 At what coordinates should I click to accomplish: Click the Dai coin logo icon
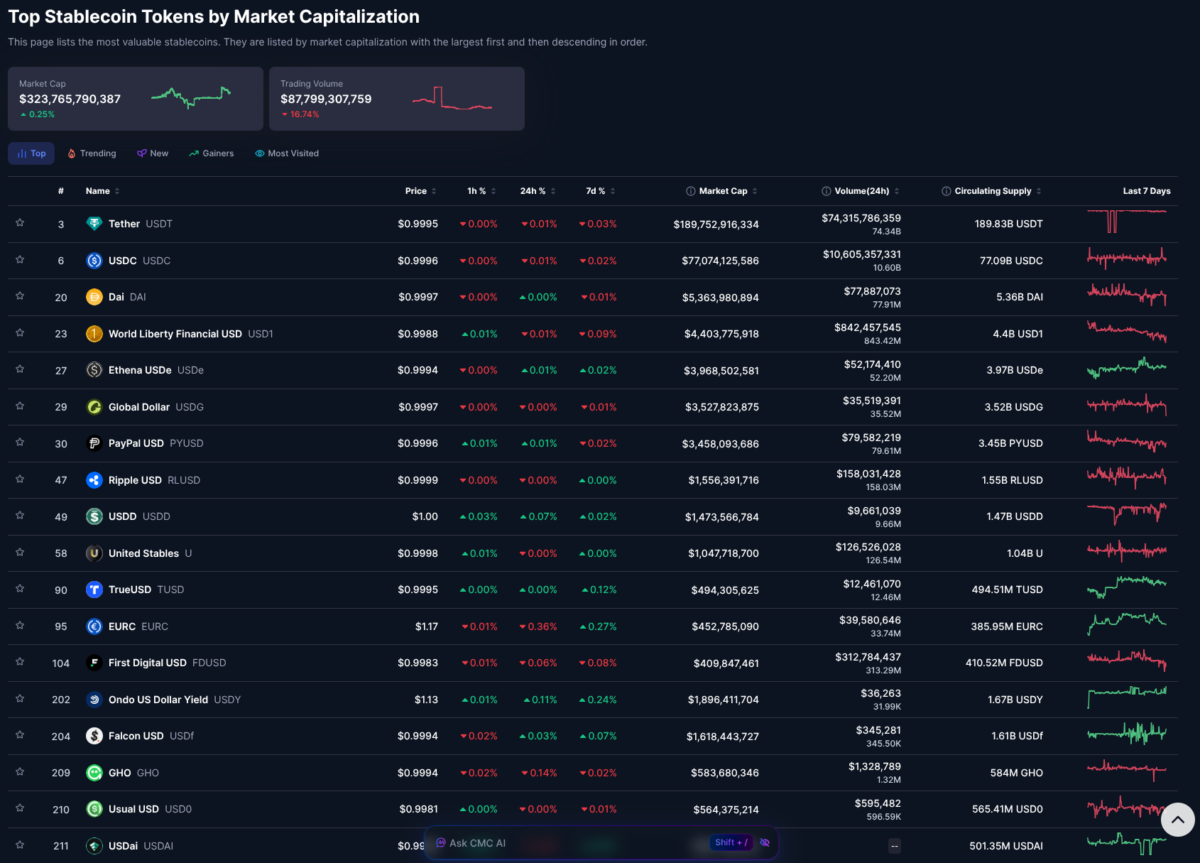(94, 297)
